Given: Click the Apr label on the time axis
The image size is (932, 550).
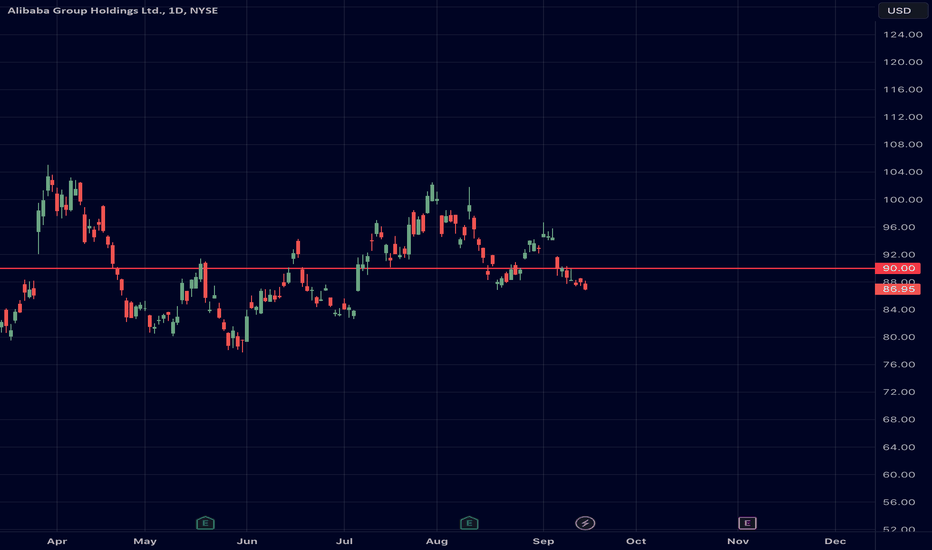Looking at the screenshot, I should [x=57, y=541].
